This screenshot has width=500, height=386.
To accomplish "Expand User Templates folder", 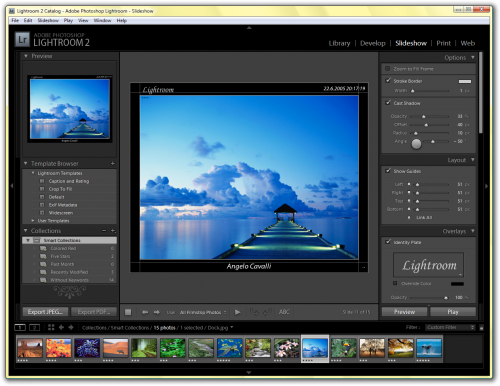I will 33,220.
